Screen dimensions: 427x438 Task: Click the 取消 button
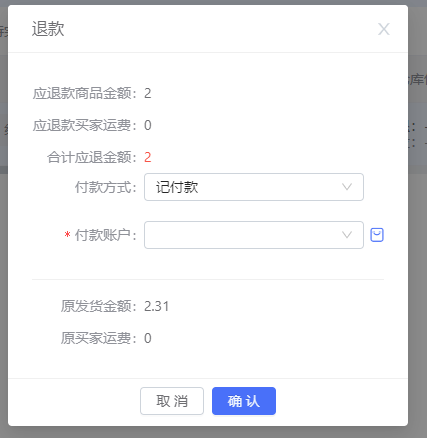point(172,401)
